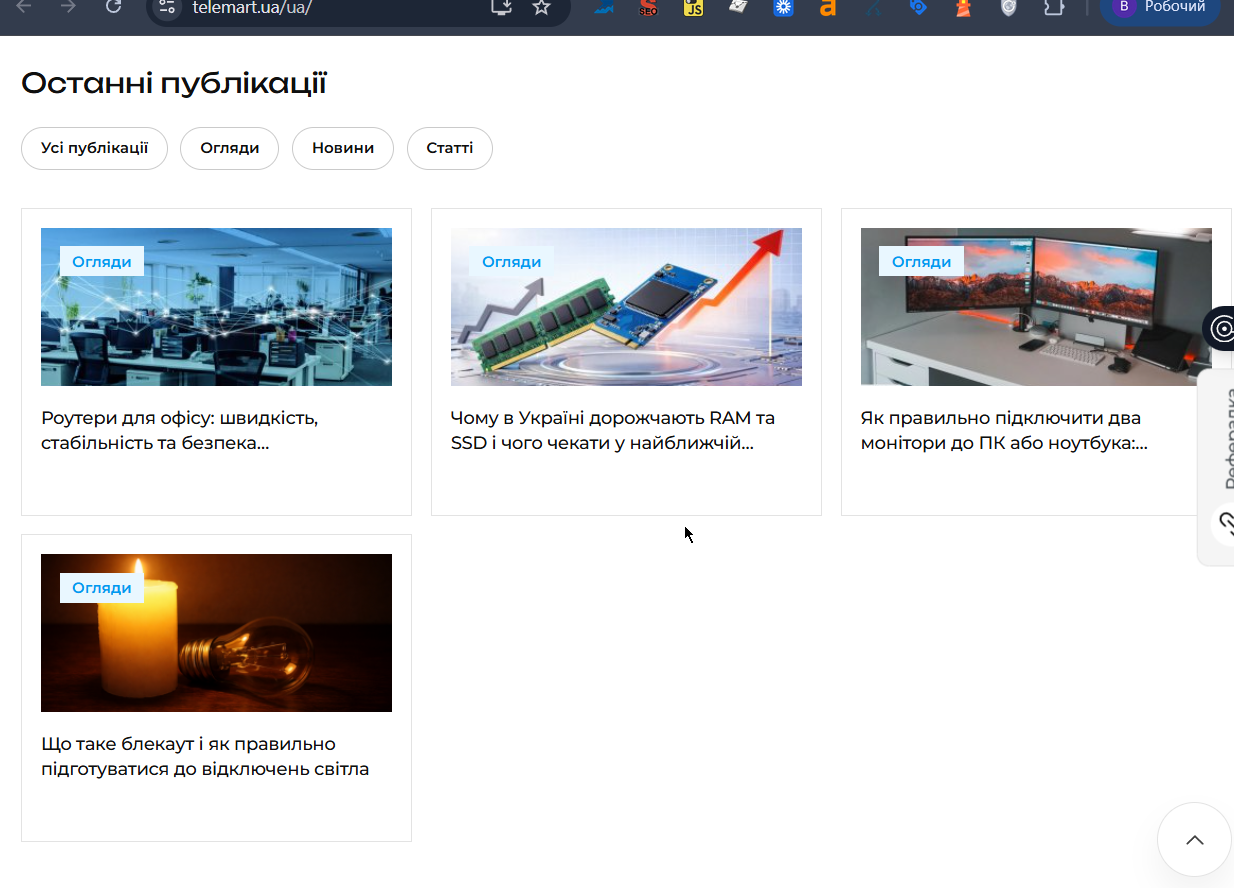Screen dimensions: 1234x888
Task: Open the dark circular target widget icon
Action: pyautogui.click(x=1220, y=328)
